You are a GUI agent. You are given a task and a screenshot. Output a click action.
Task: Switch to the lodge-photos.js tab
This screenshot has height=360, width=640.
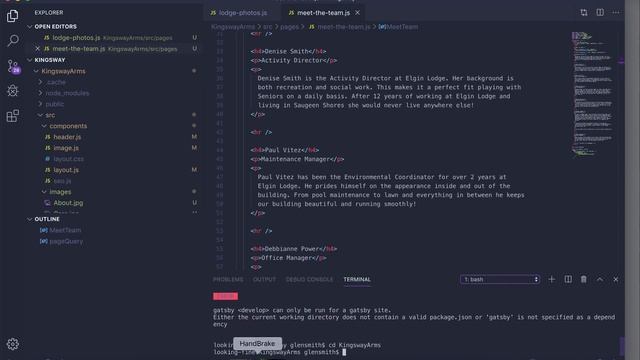click(242, 13)
